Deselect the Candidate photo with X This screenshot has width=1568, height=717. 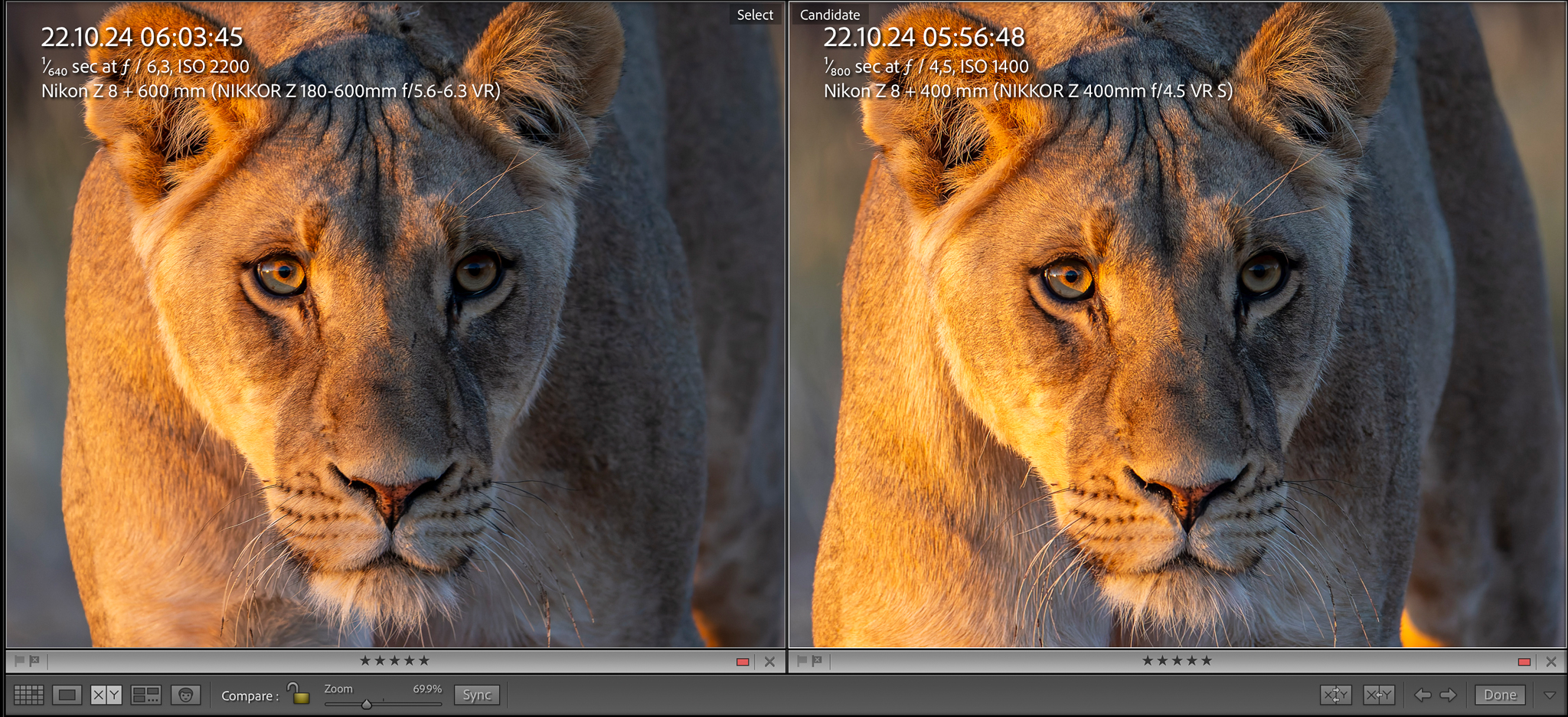pyautogui.click(x=1551, y=661)
